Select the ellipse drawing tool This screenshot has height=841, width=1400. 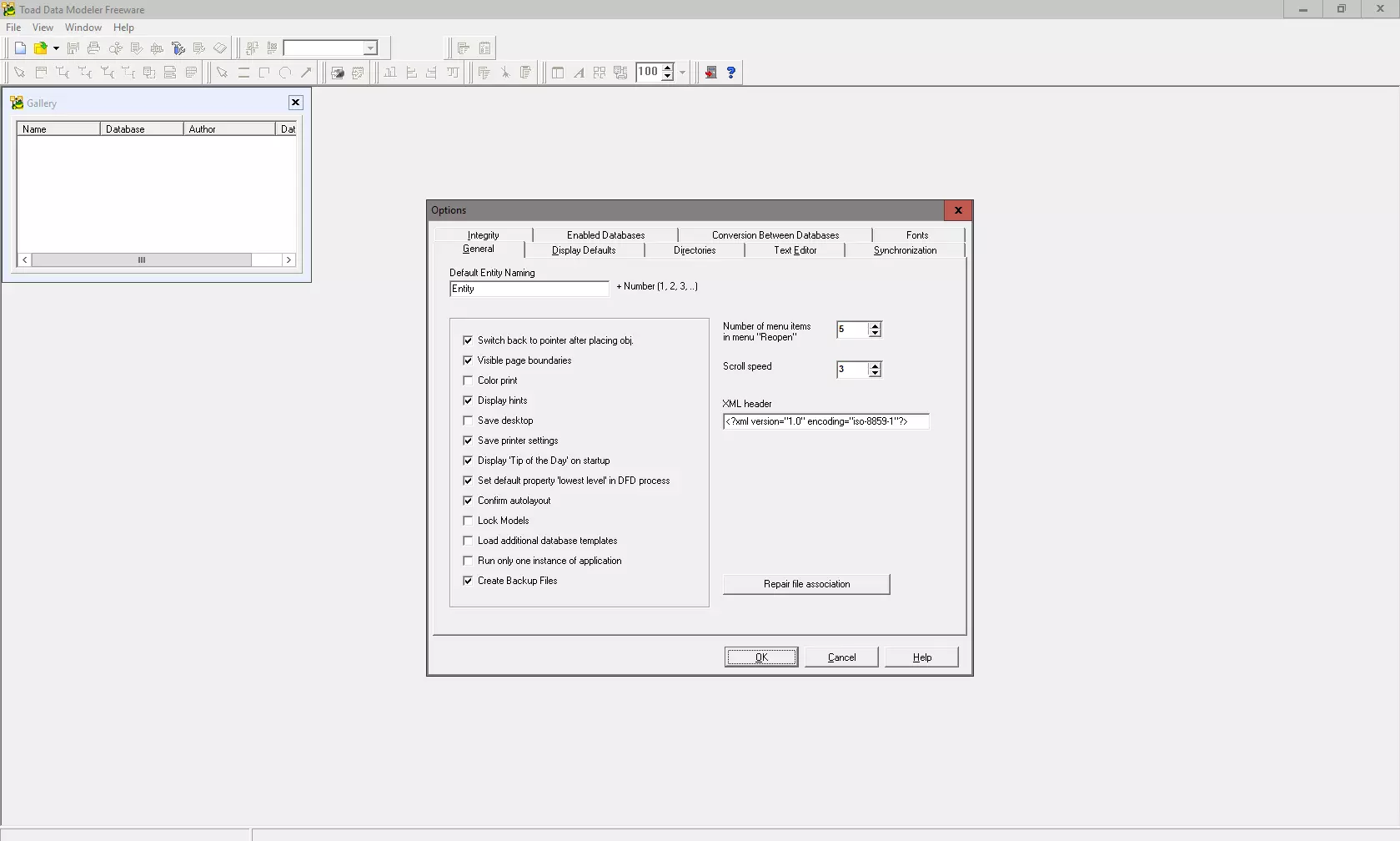click(285, 73)
